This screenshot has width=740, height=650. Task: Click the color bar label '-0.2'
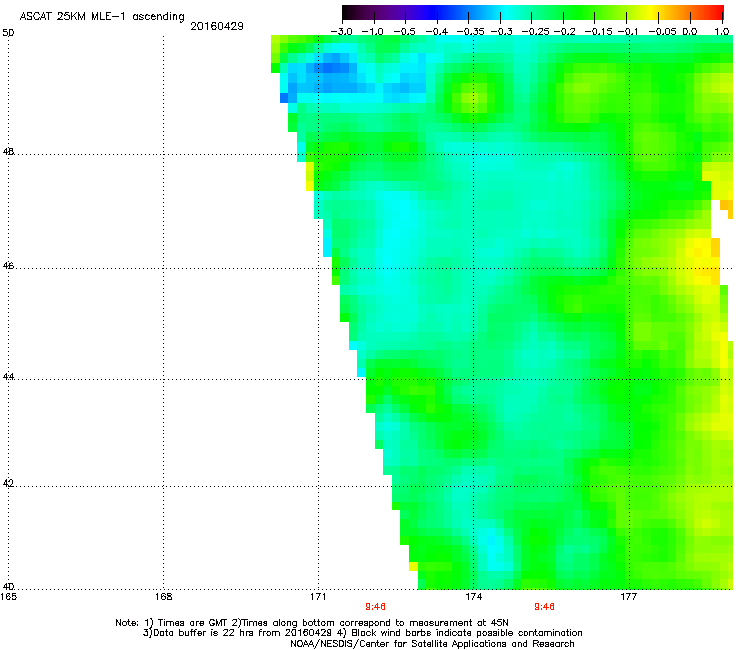tap(564, 32)
